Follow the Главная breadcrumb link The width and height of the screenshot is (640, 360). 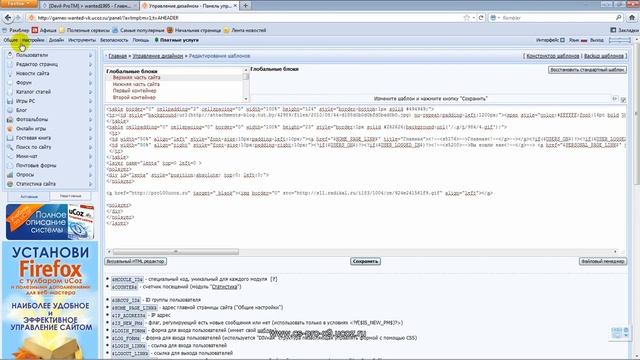(x=118, y=56)
